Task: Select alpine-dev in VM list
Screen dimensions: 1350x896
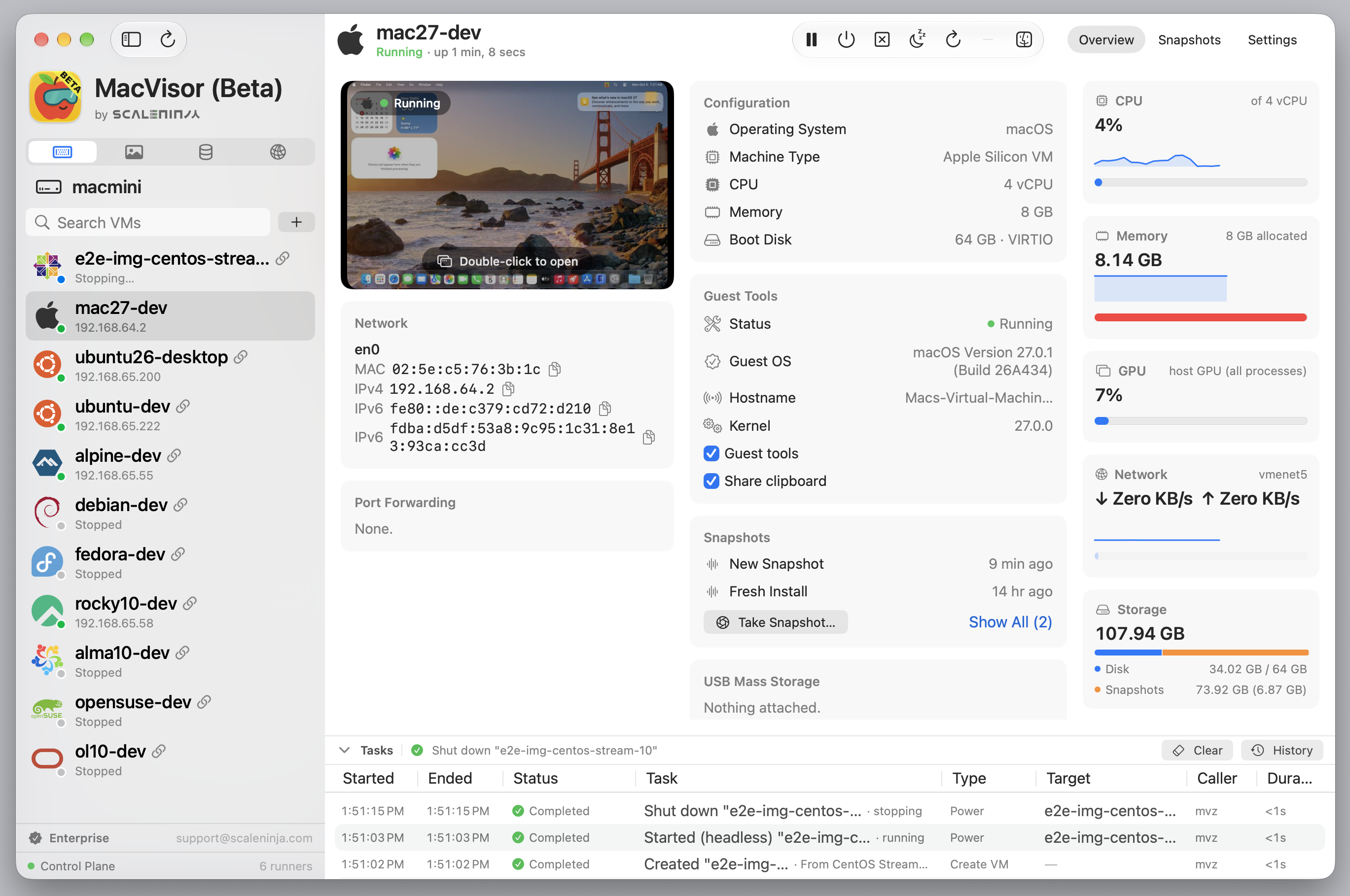Action: point(170,464)
